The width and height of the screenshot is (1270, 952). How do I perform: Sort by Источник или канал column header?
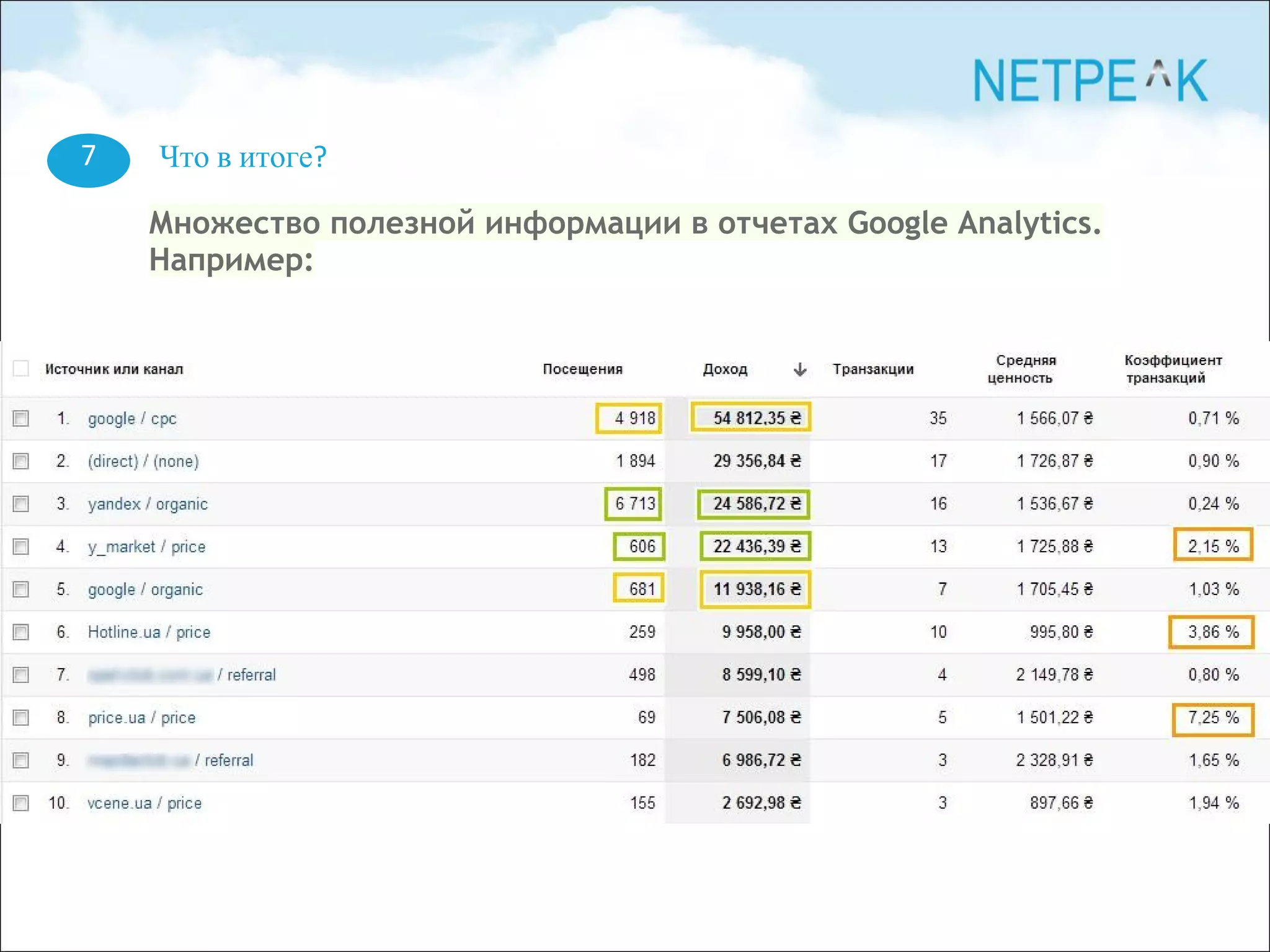pyautogui.click(x=114, y=369)
